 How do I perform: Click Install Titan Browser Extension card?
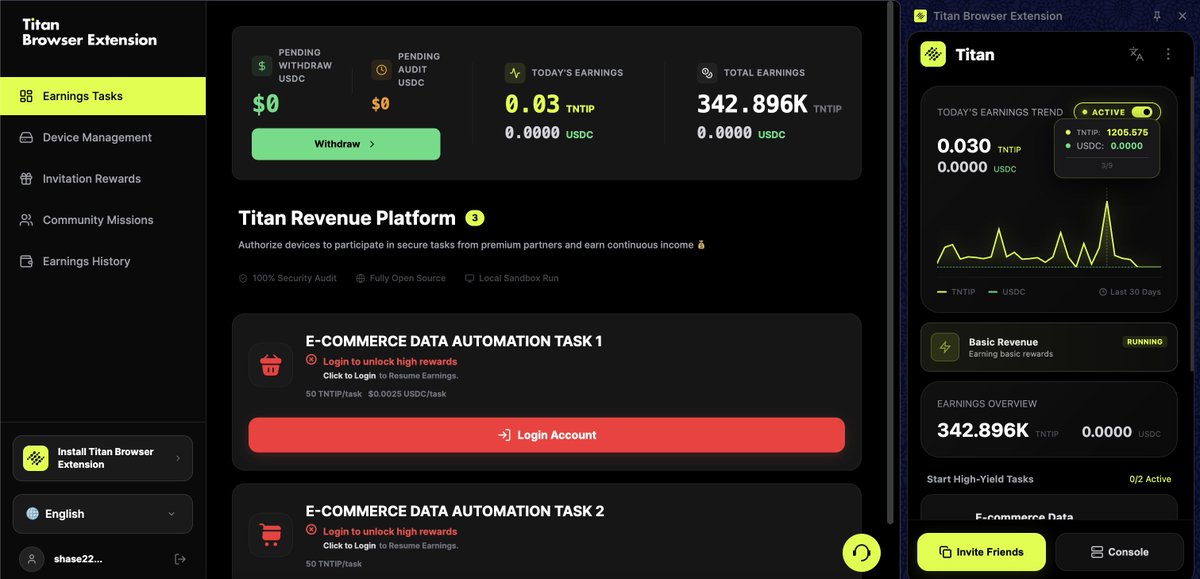(x=103, y=458)
